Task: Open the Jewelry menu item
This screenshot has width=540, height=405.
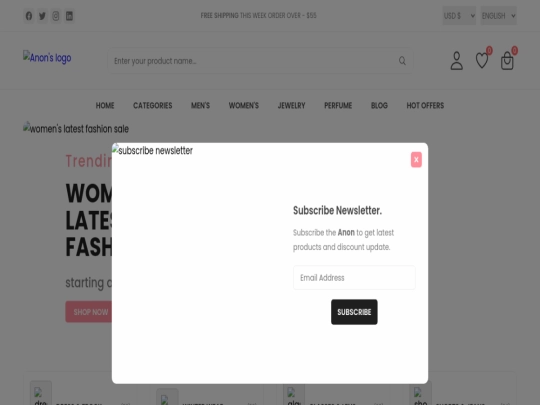Action: click(x=291, y=105)
